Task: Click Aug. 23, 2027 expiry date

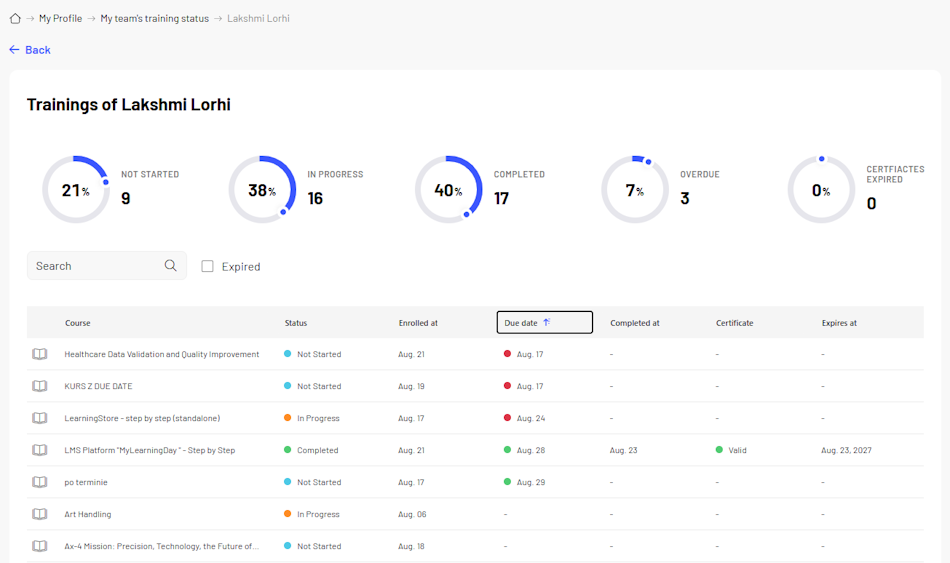Action: click(x=846, y=450)
